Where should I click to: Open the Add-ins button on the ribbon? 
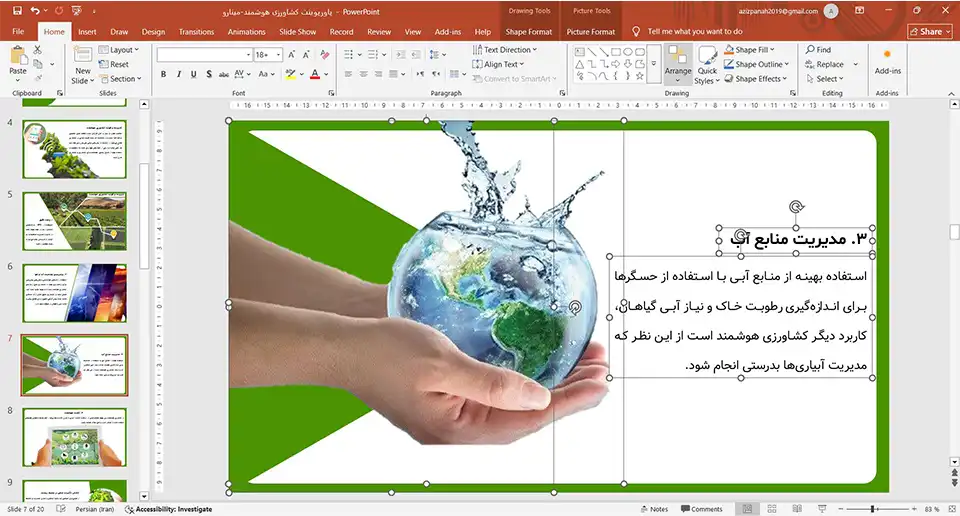tap(887, 62)
